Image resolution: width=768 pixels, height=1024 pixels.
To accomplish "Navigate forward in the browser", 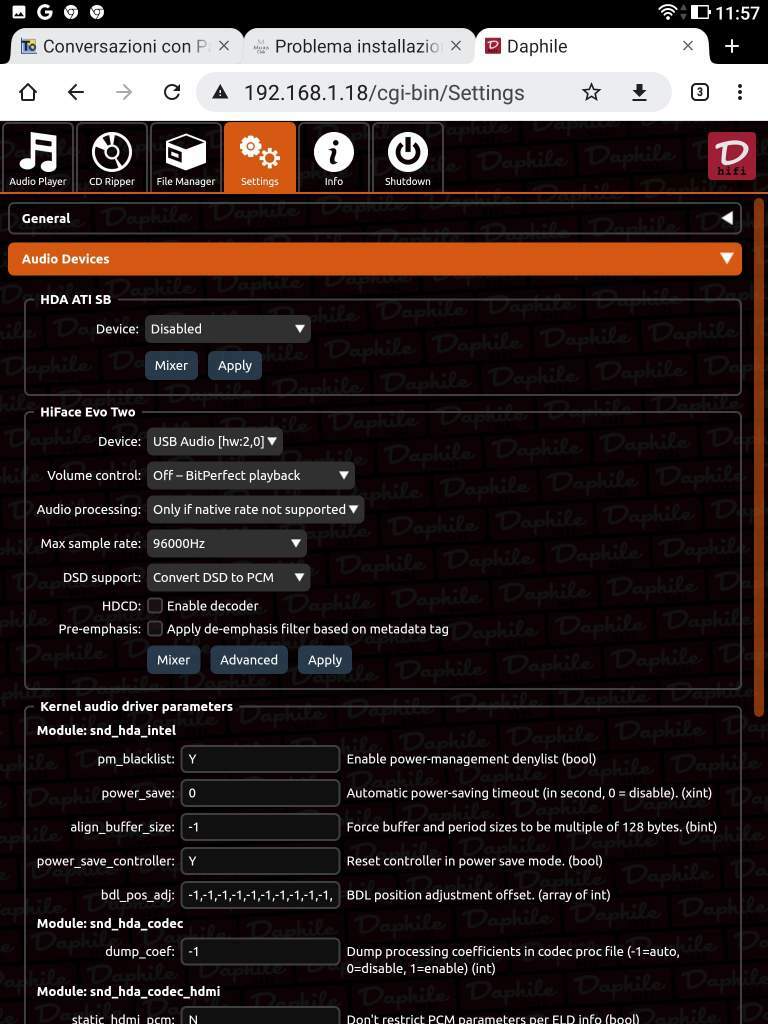I will (124, 93).
